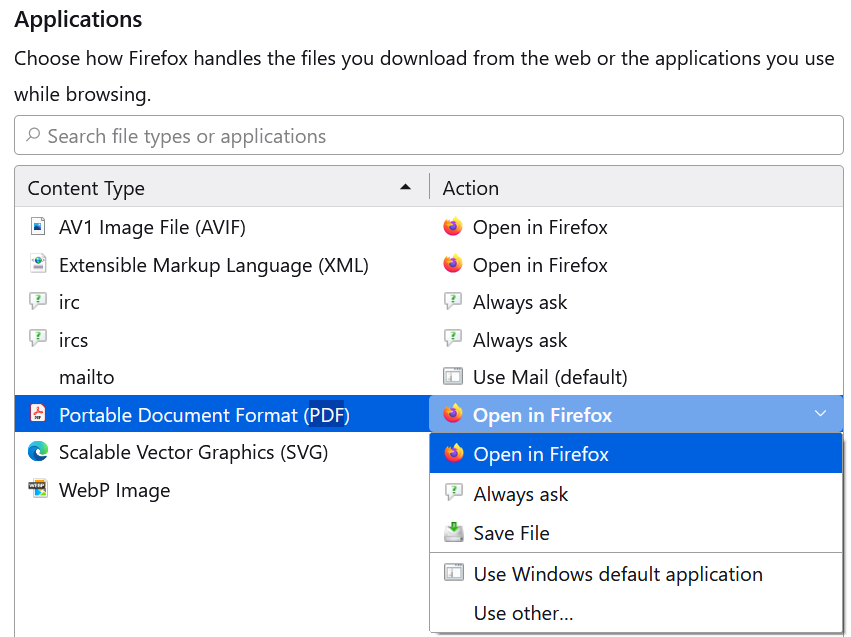Open the mailto action dropdown
851x637 pixels.
pos(635,377)
